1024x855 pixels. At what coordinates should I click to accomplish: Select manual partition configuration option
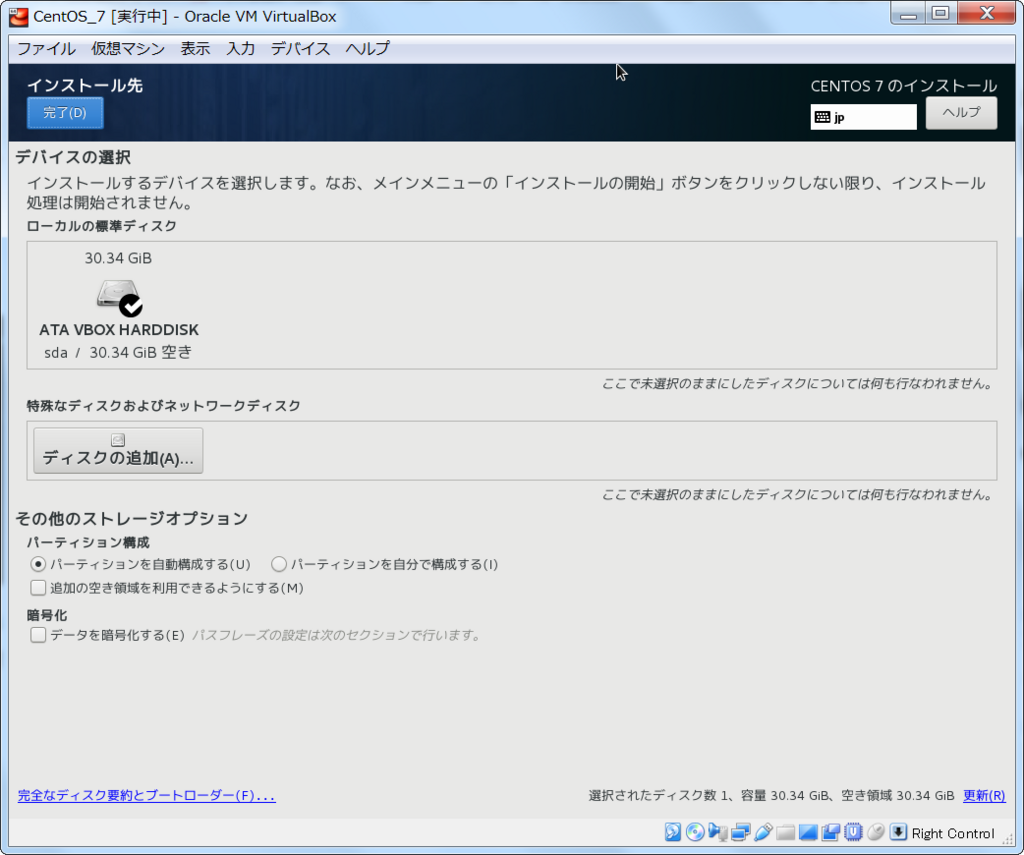(x=278, y=564)
